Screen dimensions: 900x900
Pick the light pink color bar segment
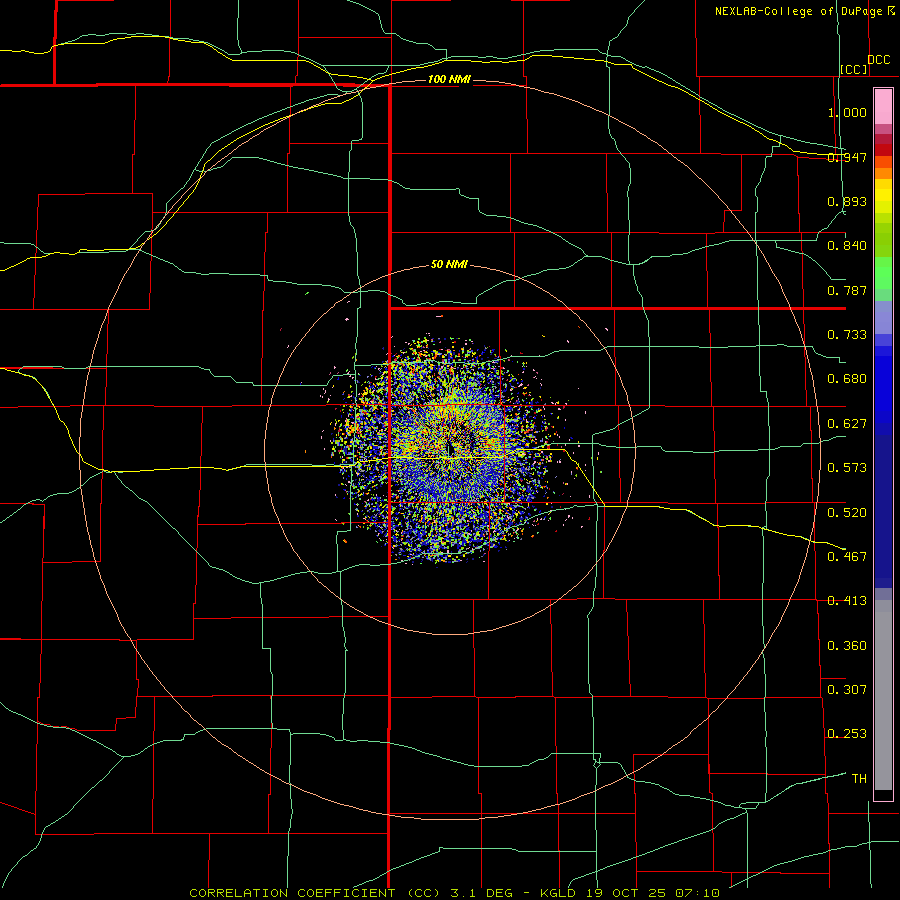pyautogui.click(x=883, y=107)
